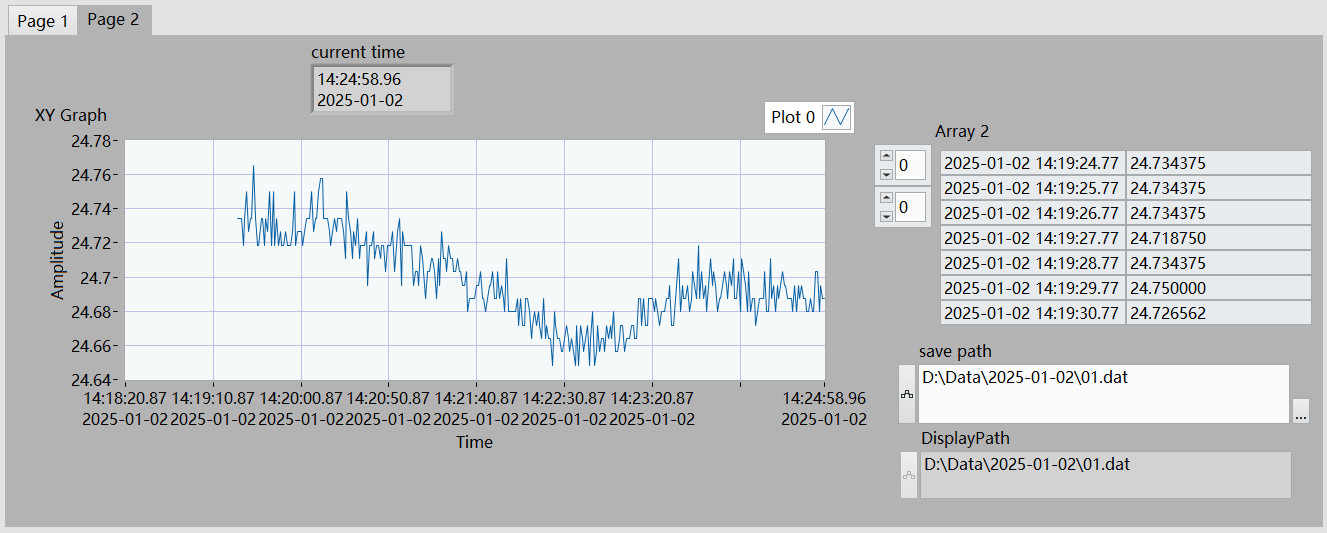The image size is (1327, 533).
Task: Click the Plot 0 legend label
Action: tap(793, 118)
